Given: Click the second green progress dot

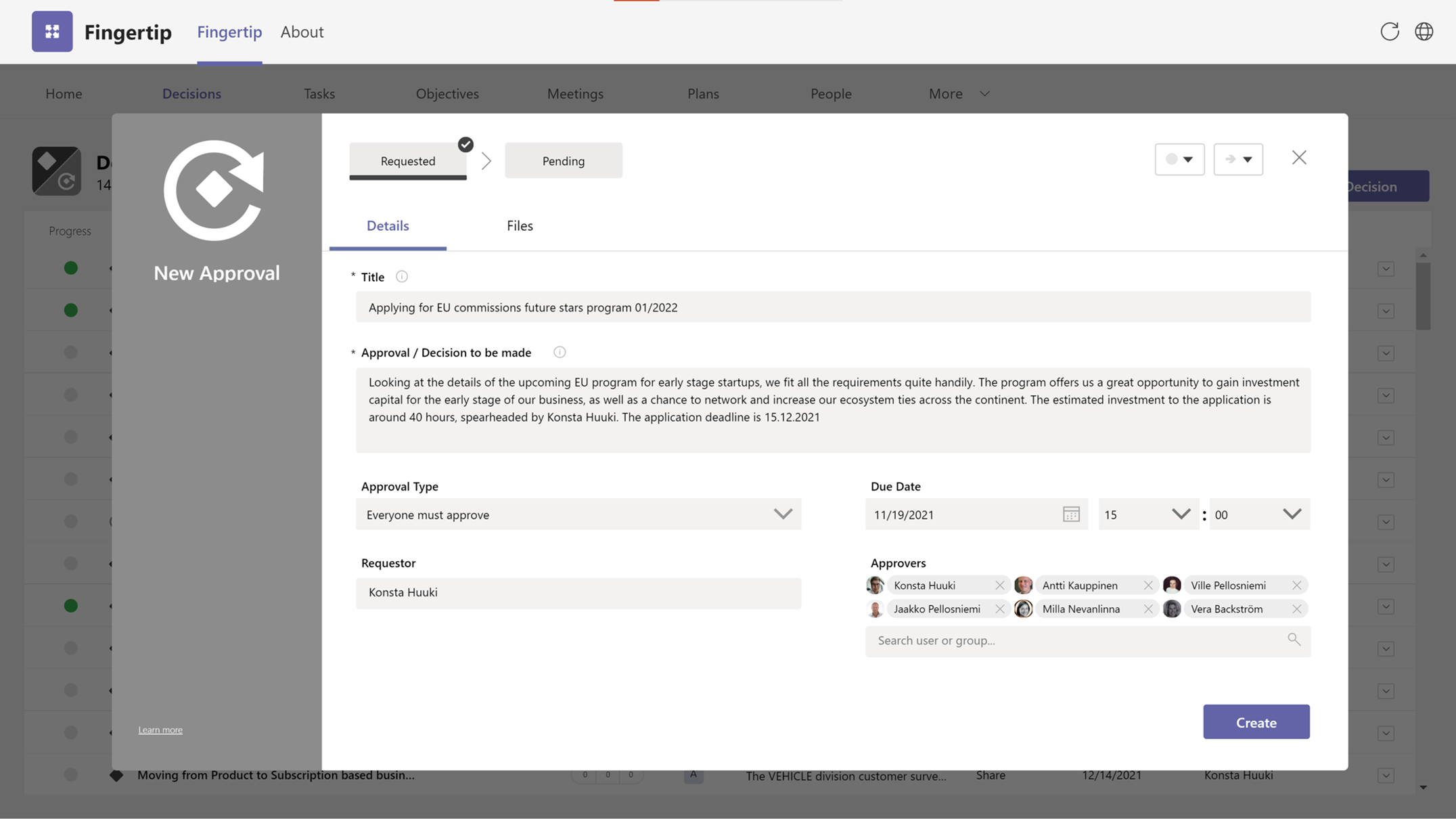Looking at the screenshot, I should [70, 310].
